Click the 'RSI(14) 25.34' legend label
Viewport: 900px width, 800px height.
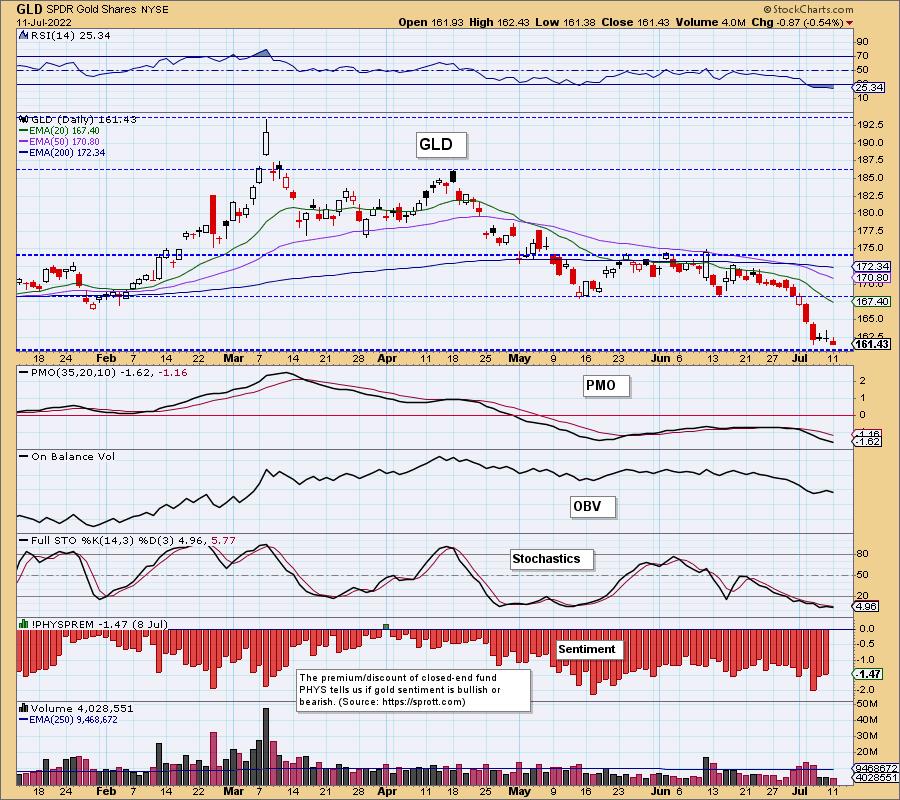(70, 35)
